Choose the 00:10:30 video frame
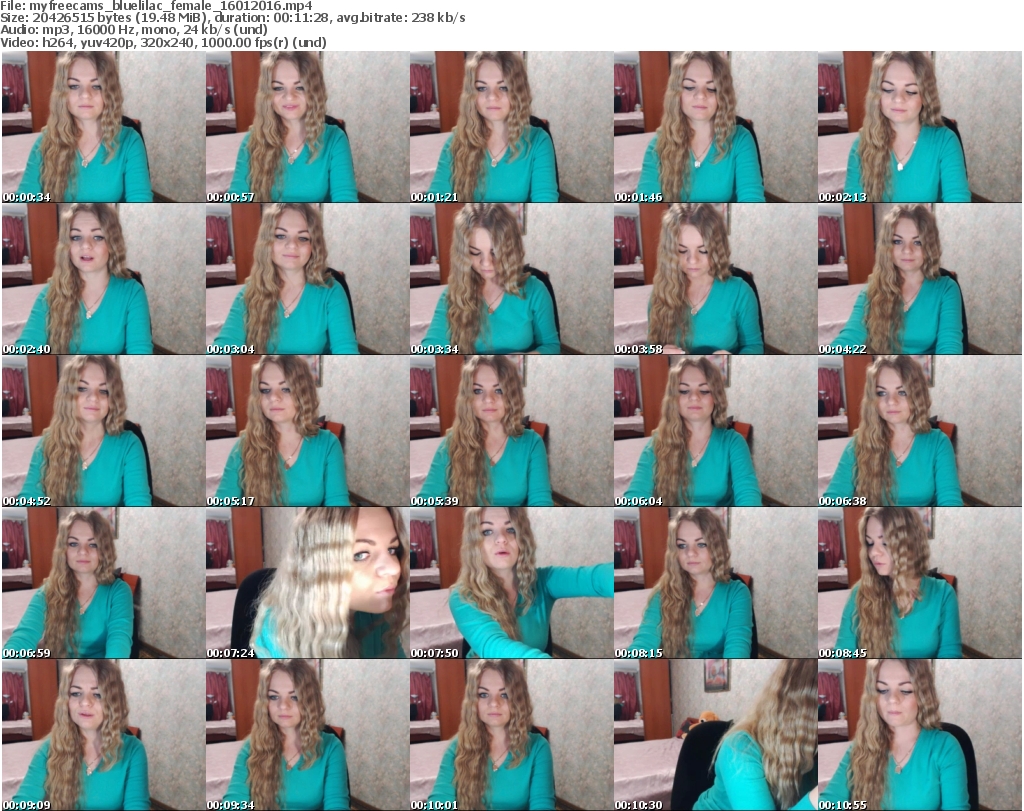The height and width of the screenshot is (811, 1024). pos(715,735)
